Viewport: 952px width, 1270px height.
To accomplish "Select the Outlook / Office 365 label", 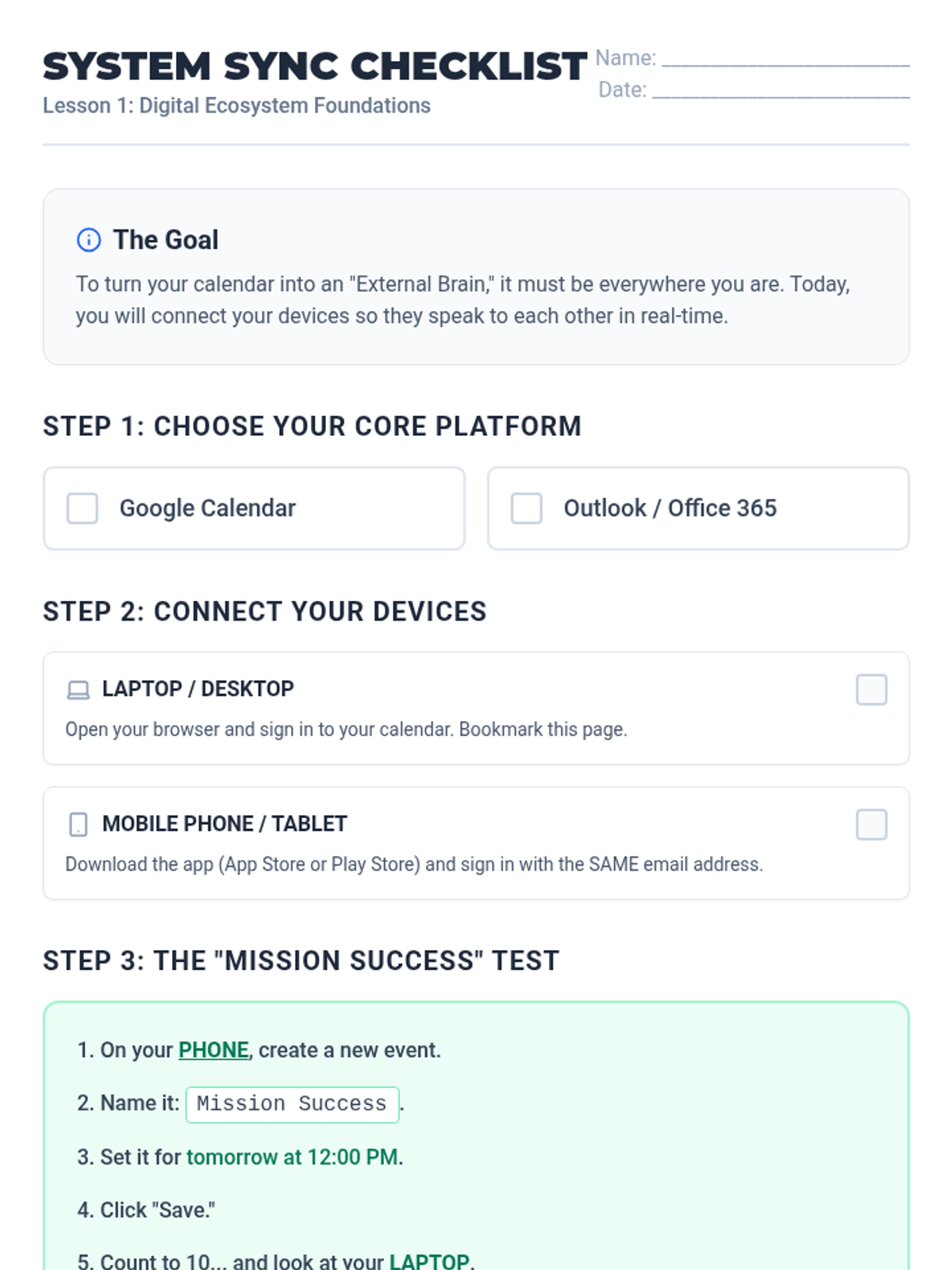I will 670,509.
